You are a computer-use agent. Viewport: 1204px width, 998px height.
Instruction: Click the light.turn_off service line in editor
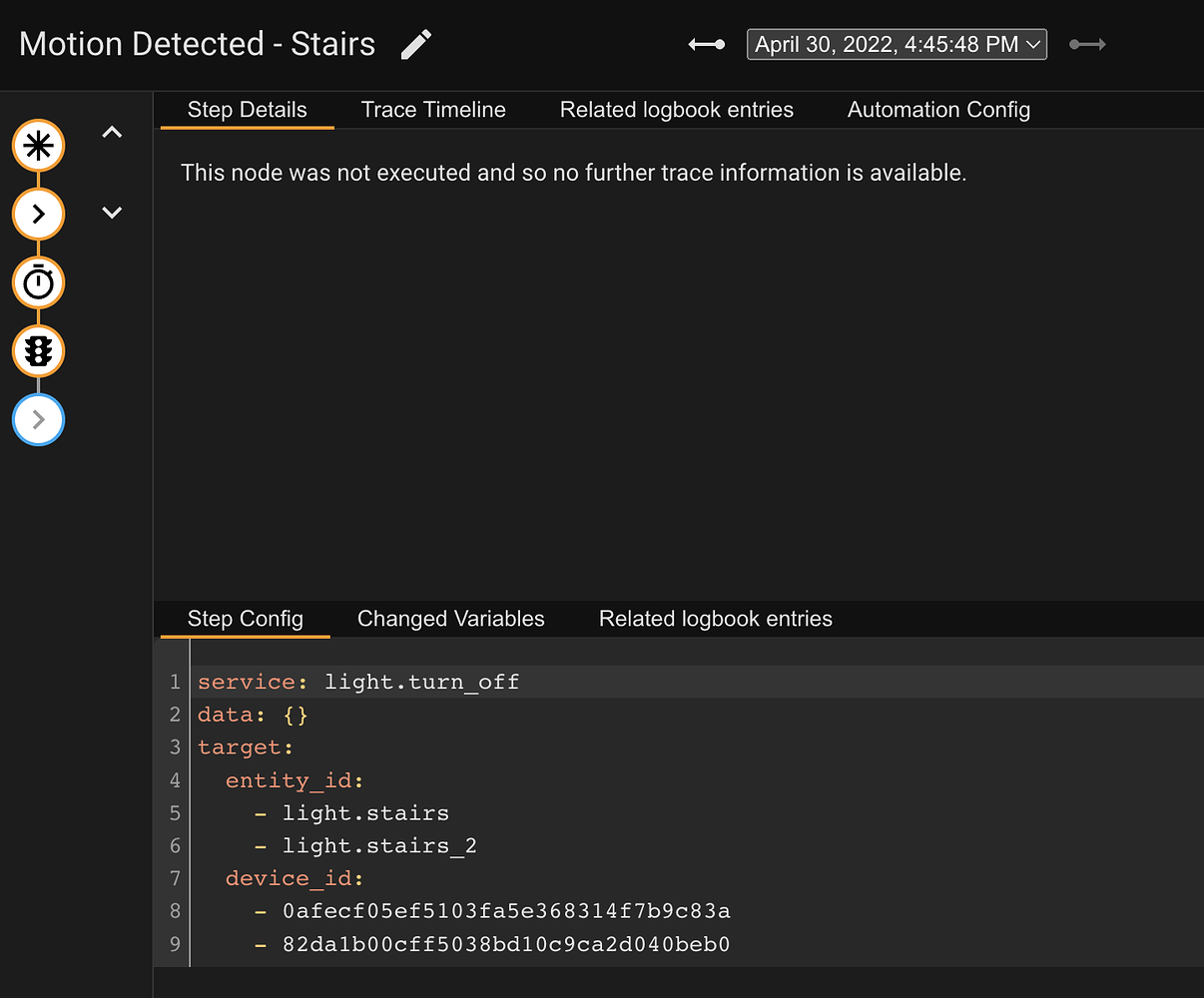point(421,682)
